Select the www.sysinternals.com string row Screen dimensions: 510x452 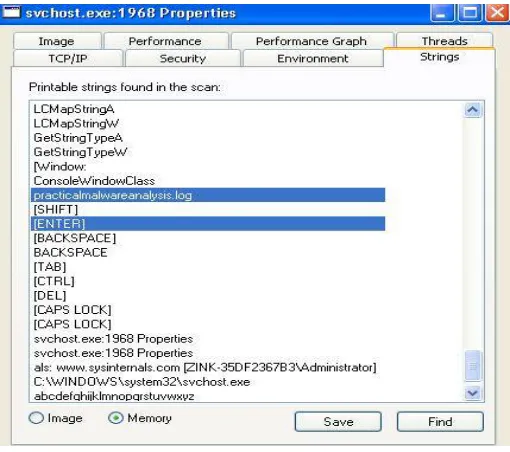(x=208, y=367)
